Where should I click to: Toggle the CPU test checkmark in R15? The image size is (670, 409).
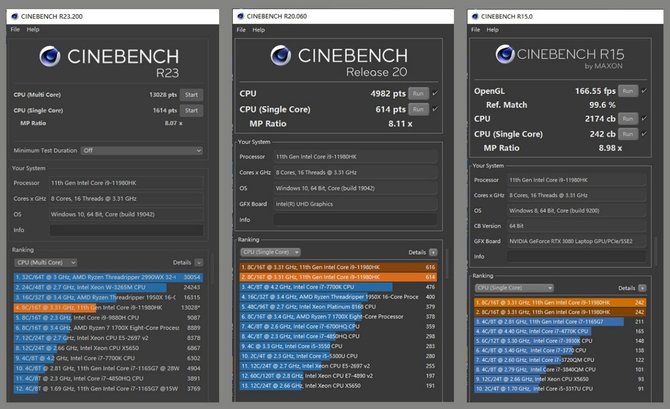[x=644, y=118]
